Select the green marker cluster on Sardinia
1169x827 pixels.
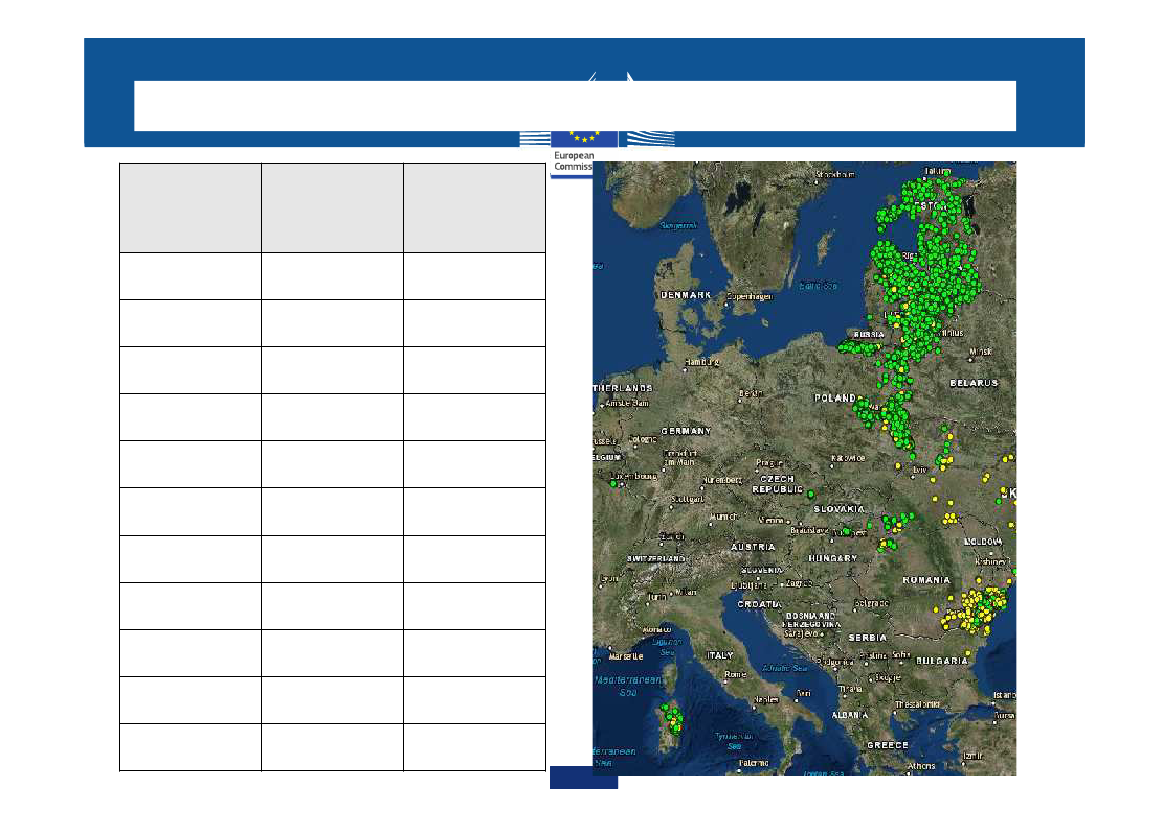coord(671,718)
